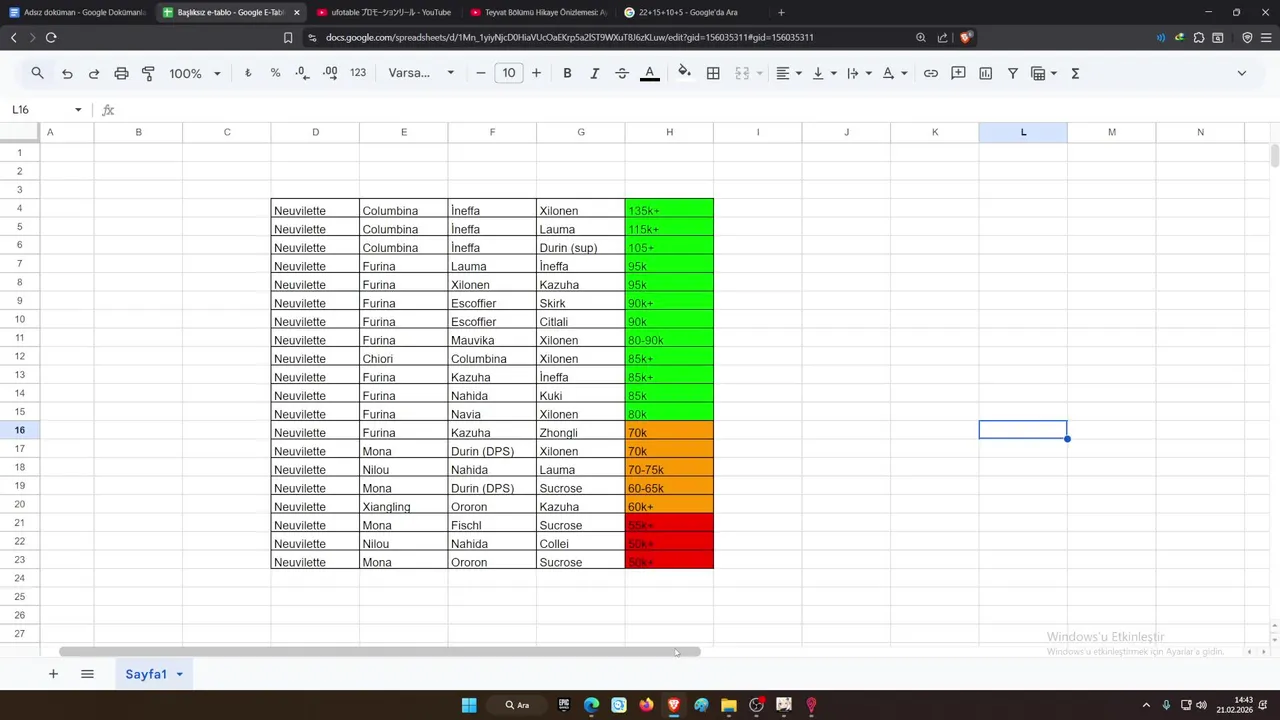
Task: Select the green 135k+ cell
Action: click(x=669, y=210)
